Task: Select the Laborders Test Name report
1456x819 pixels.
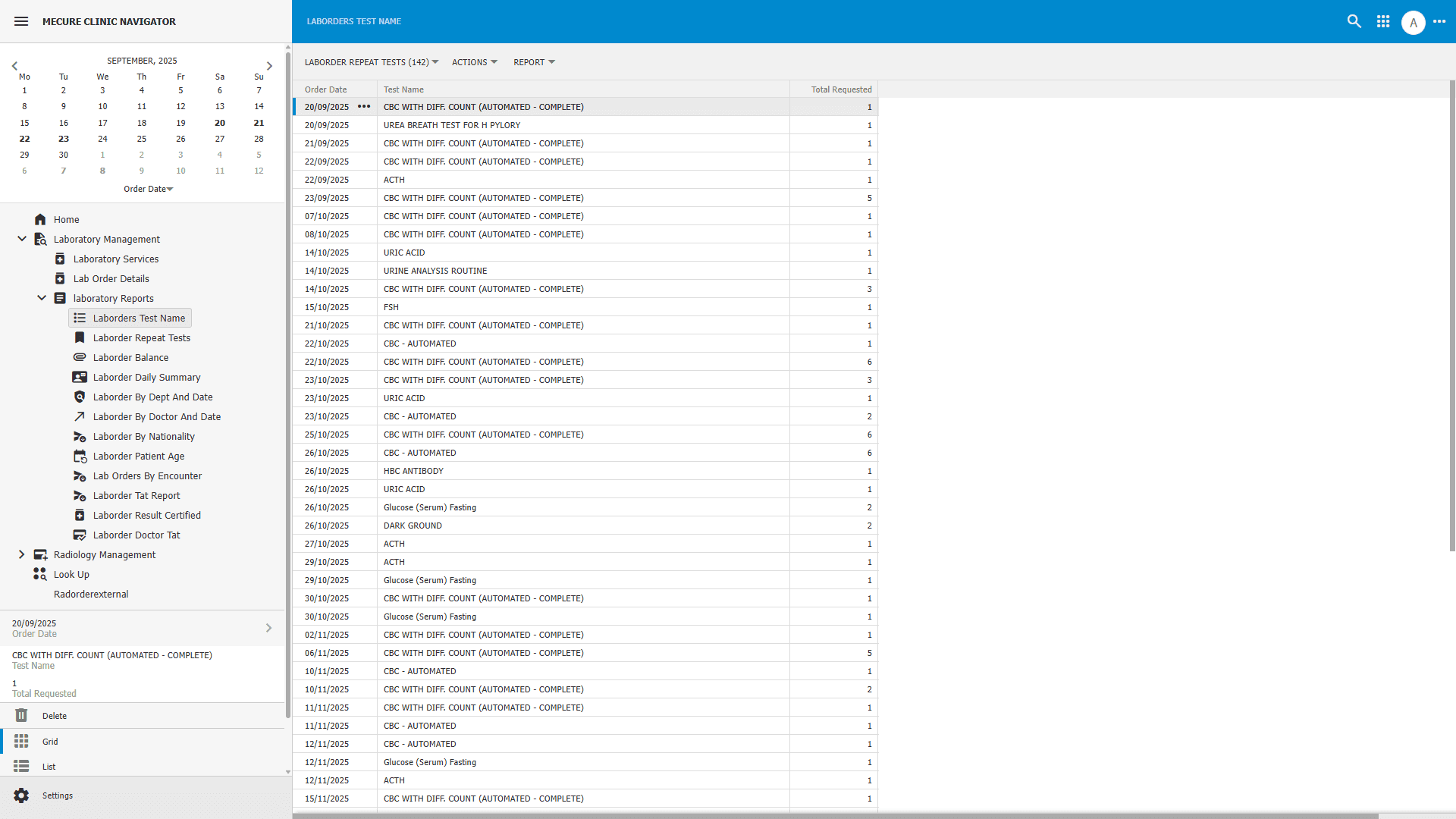Action: [x=139, y=318]
